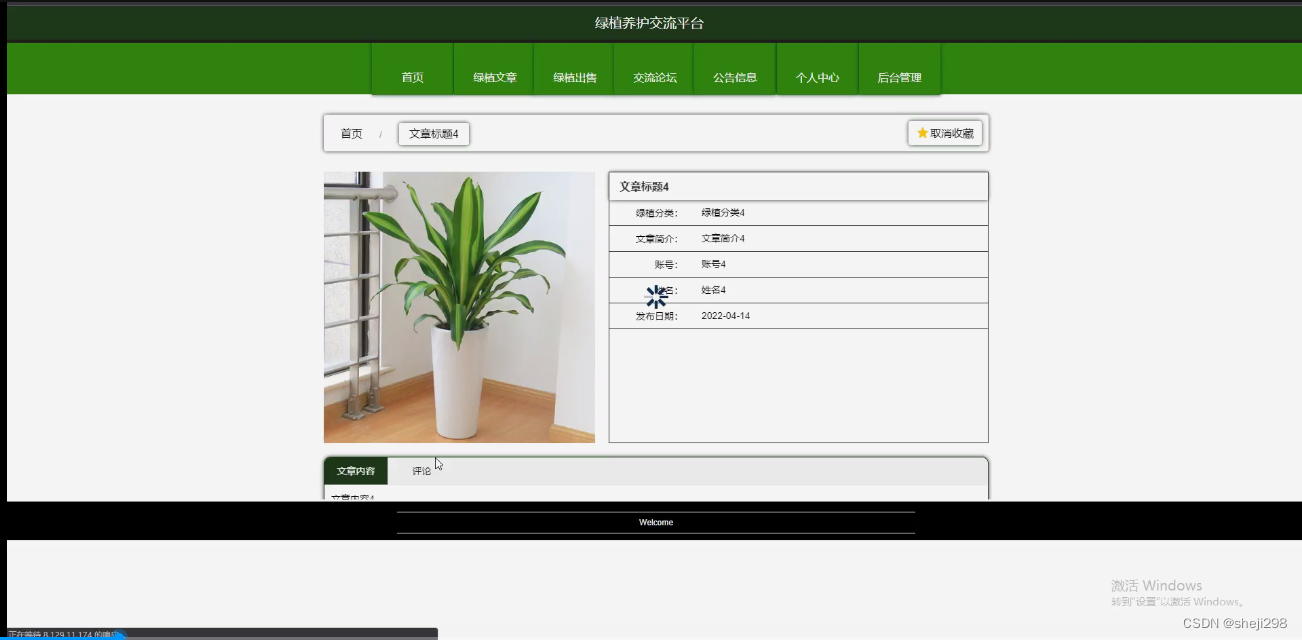Open 个人中心 from the navigation bar
Screen dimensions: 1302x640
click(817, 75)
